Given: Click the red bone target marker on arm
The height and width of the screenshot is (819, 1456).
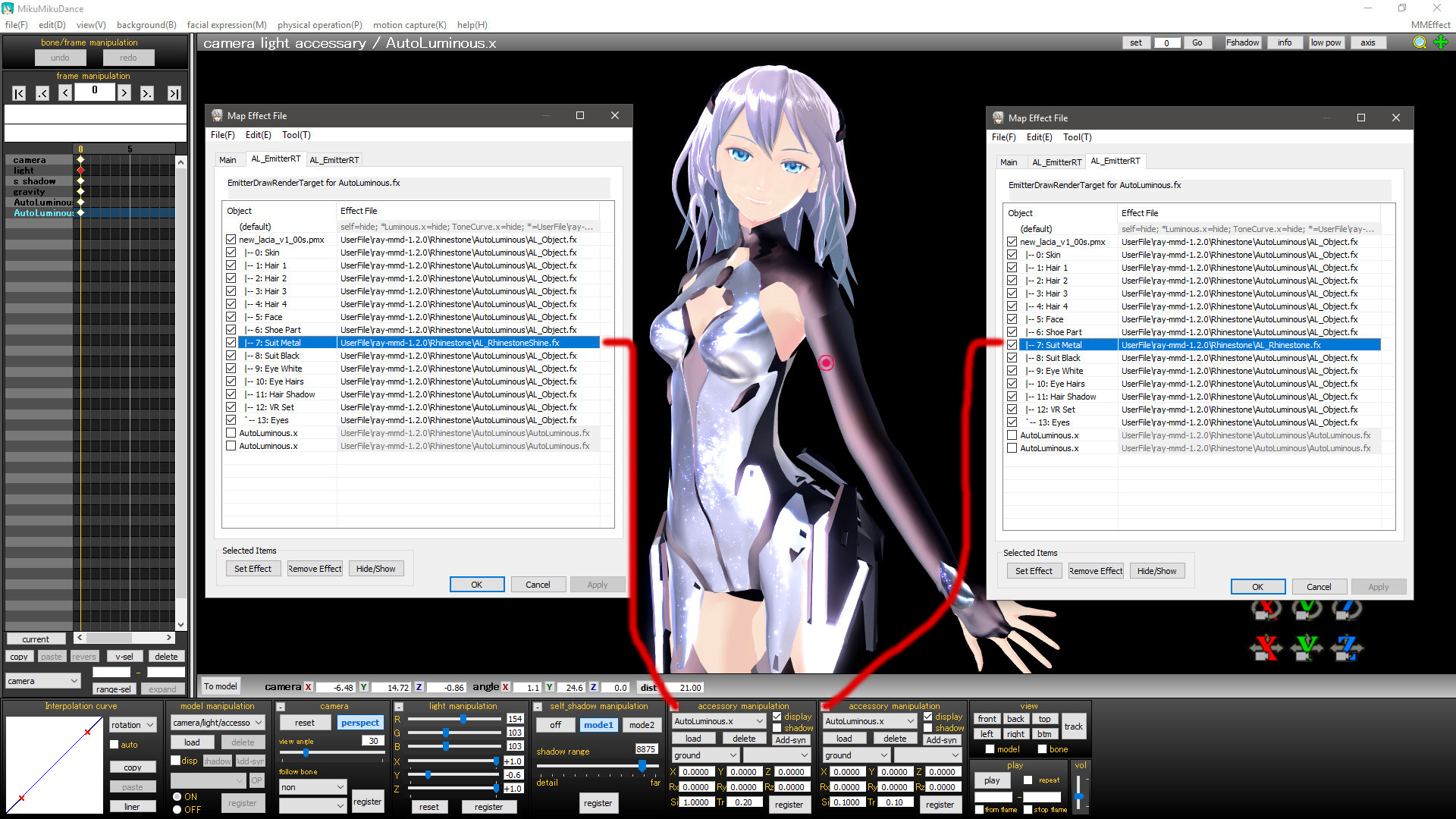Looking at the screenshot, I should coord(826,363).
